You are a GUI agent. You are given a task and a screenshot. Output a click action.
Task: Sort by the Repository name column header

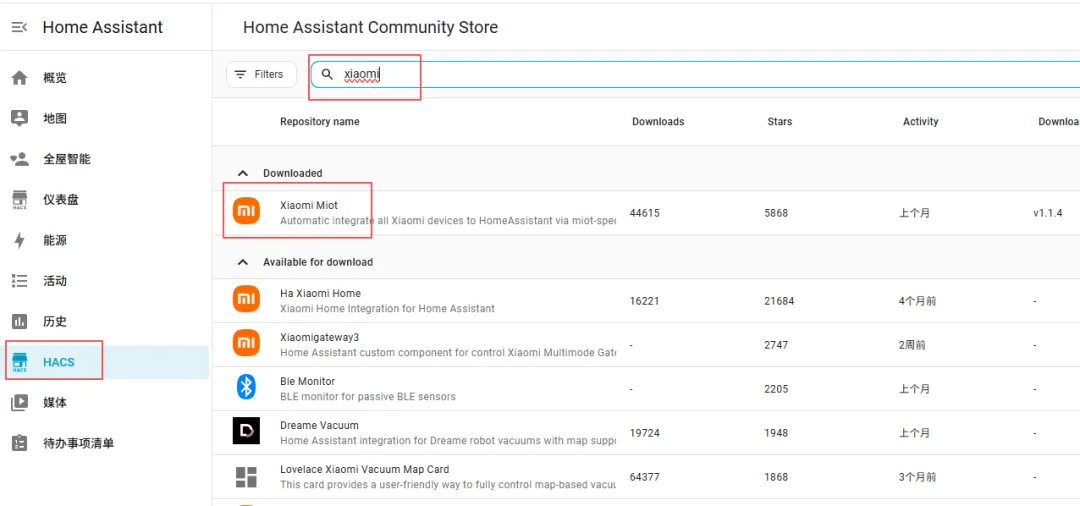320,122
